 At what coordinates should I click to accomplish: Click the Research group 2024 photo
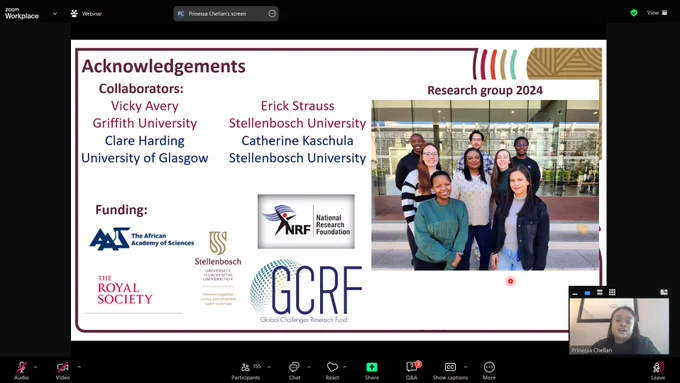[485, 185]
